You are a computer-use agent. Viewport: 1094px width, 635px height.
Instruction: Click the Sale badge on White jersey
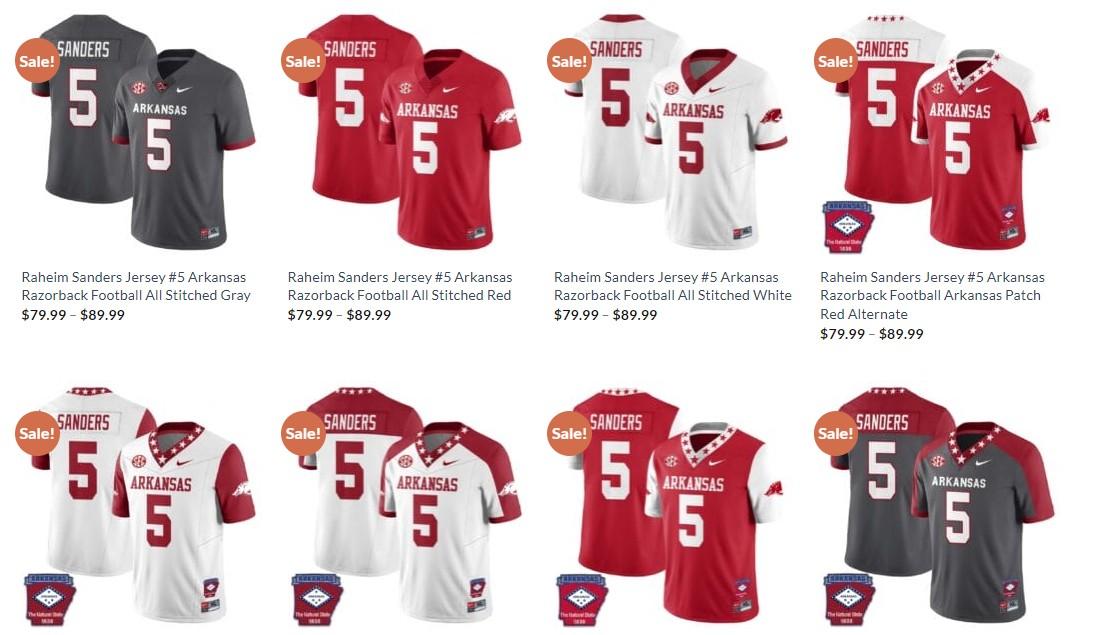(x=569, y=61)
